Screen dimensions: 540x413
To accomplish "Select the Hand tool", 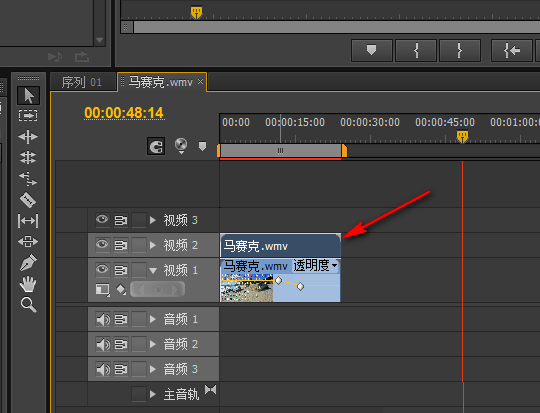I will click(28, 284).
